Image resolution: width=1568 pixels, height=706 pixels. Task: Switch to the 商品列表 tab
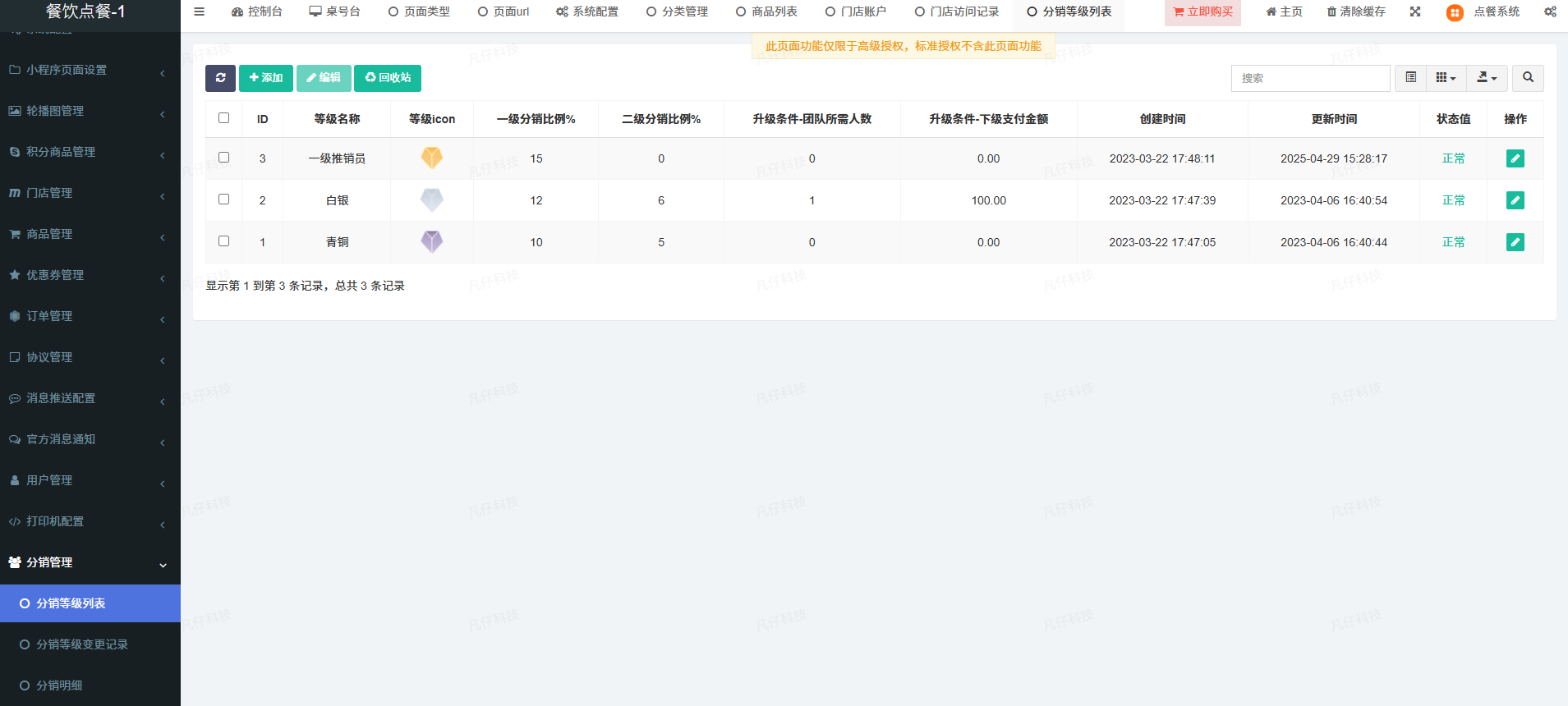click(766, 11)
